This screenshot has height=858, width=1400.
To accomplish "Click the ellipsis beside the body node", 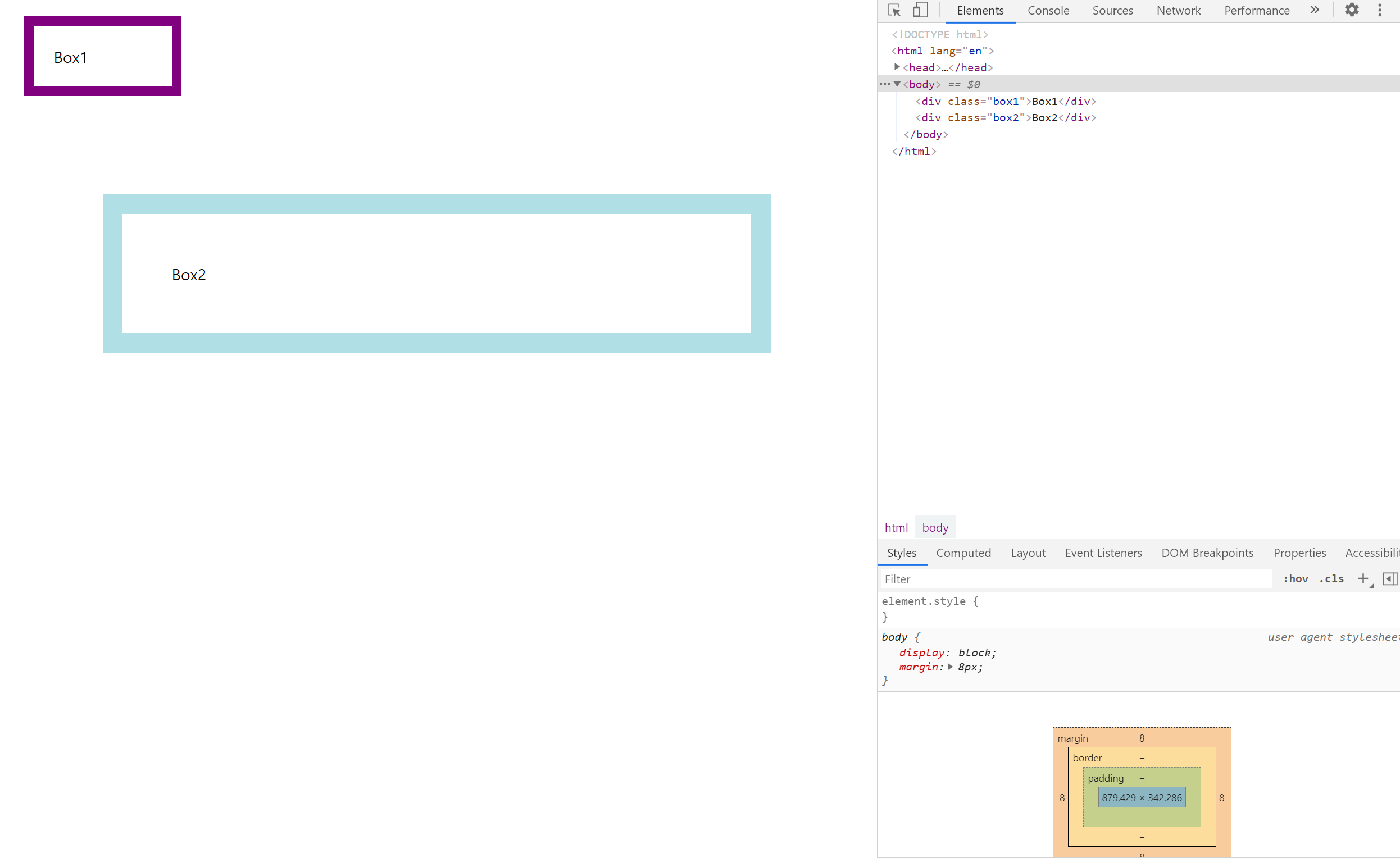I will (885, 84).
